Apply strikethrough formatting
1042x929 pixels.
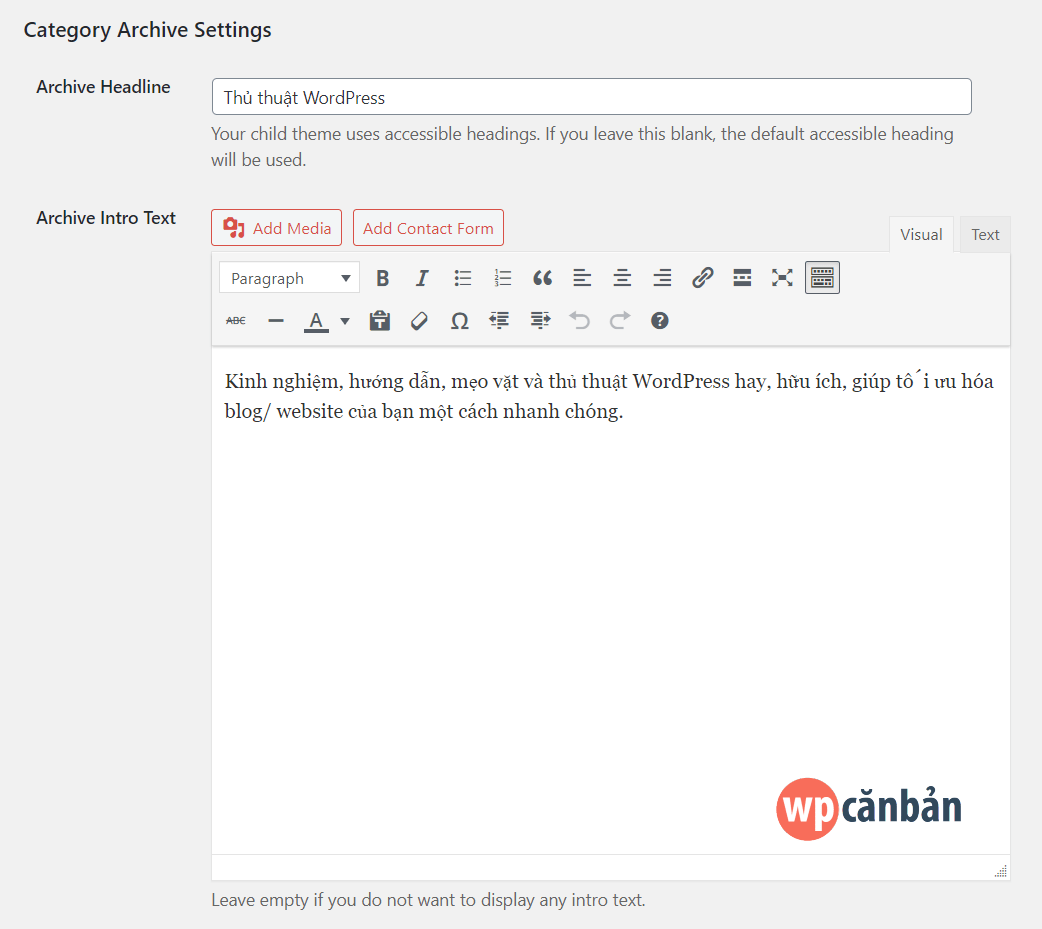(x=236, y=321)
